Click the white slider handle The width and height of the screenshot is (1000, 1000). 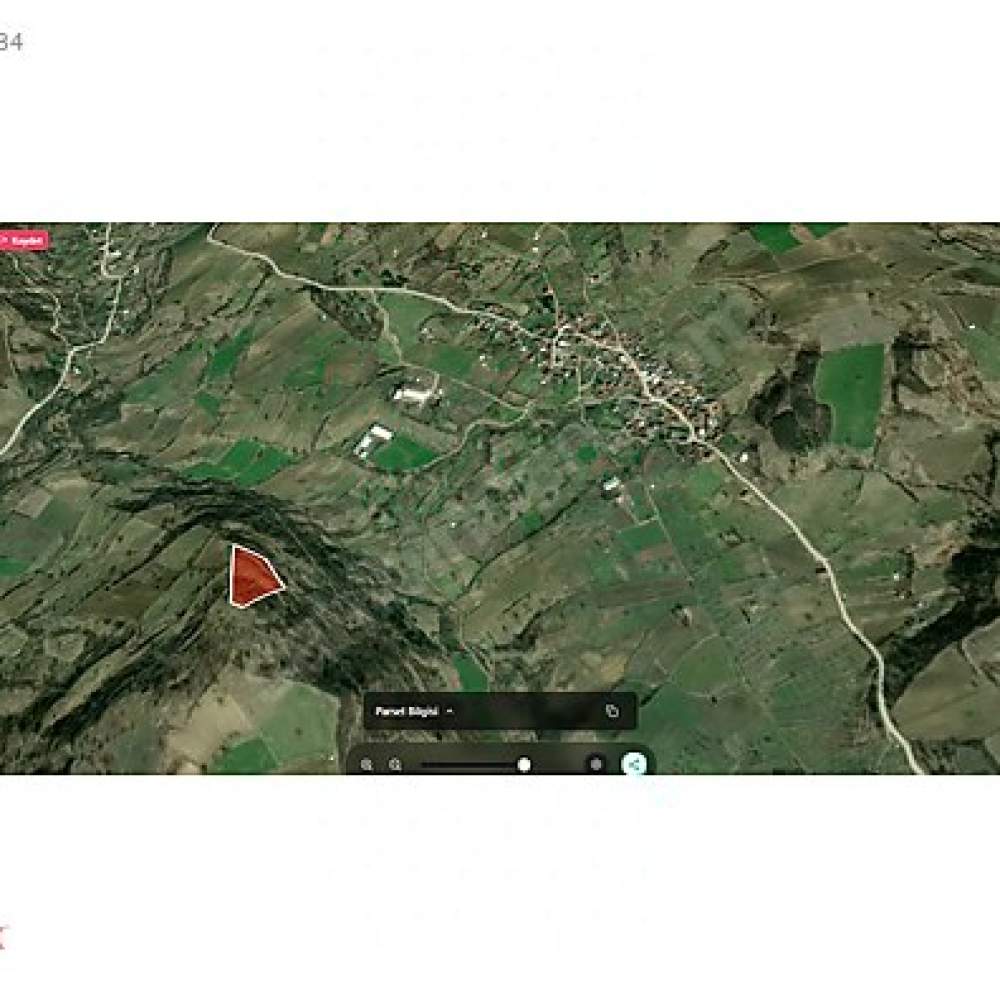(x=524, y=765)
